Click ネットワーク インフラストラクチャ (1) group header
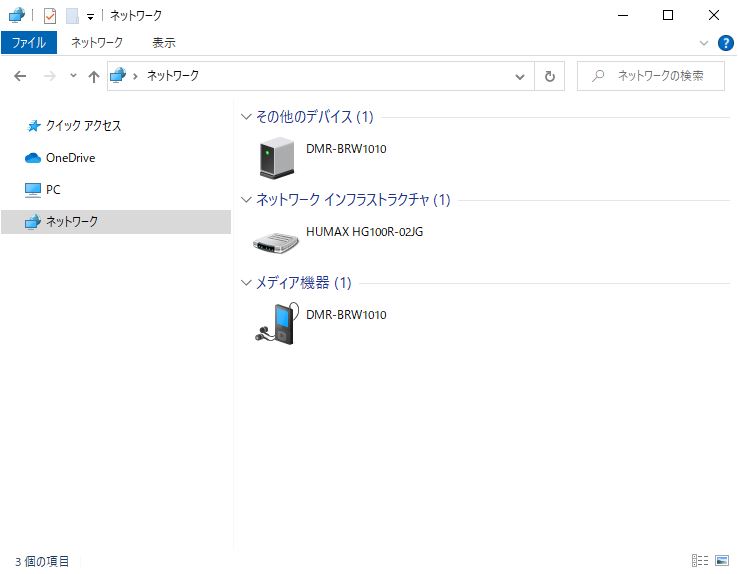Image resolution: width=738 pixels, height=574 pixels. pyautogui.click(x=353, y=200)
